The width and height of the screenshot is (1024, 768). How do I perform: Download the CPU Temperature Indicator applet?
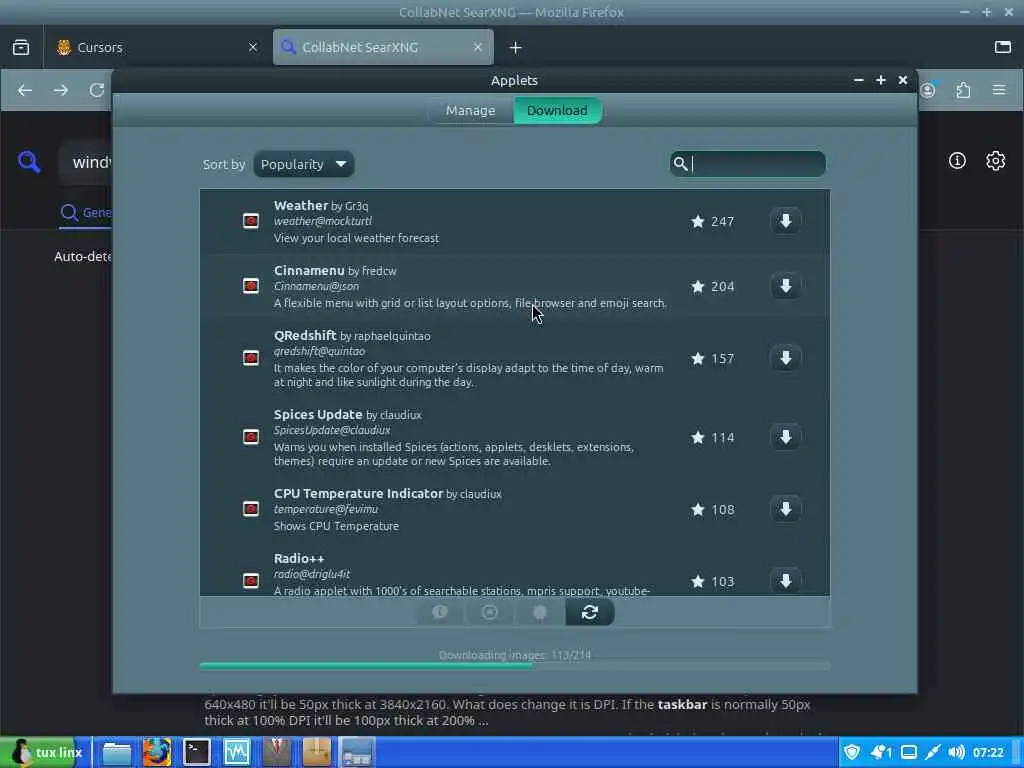click(786, 509)
